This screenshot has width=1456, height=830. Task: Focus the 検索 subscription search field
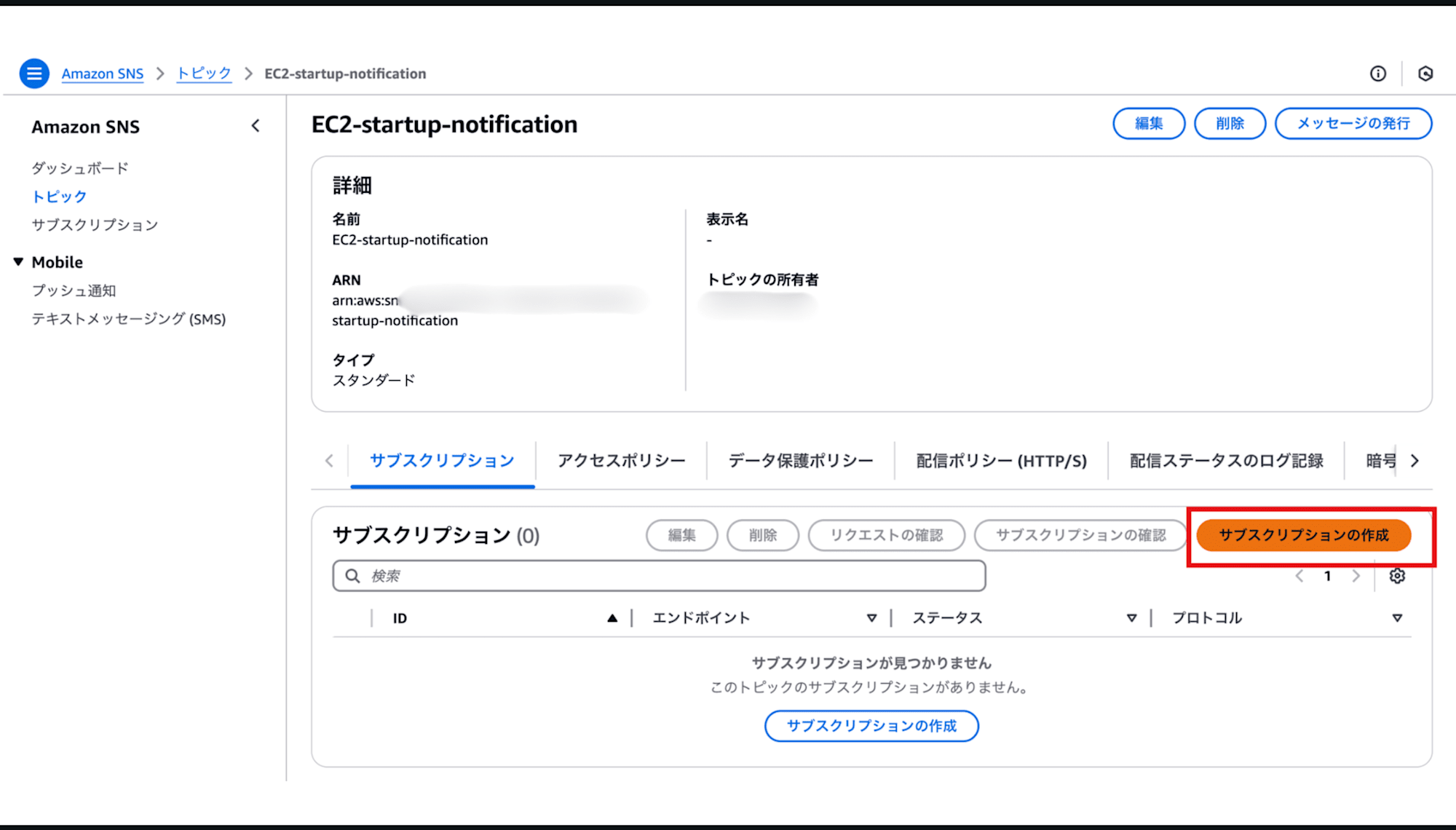(x=660, y=576)
